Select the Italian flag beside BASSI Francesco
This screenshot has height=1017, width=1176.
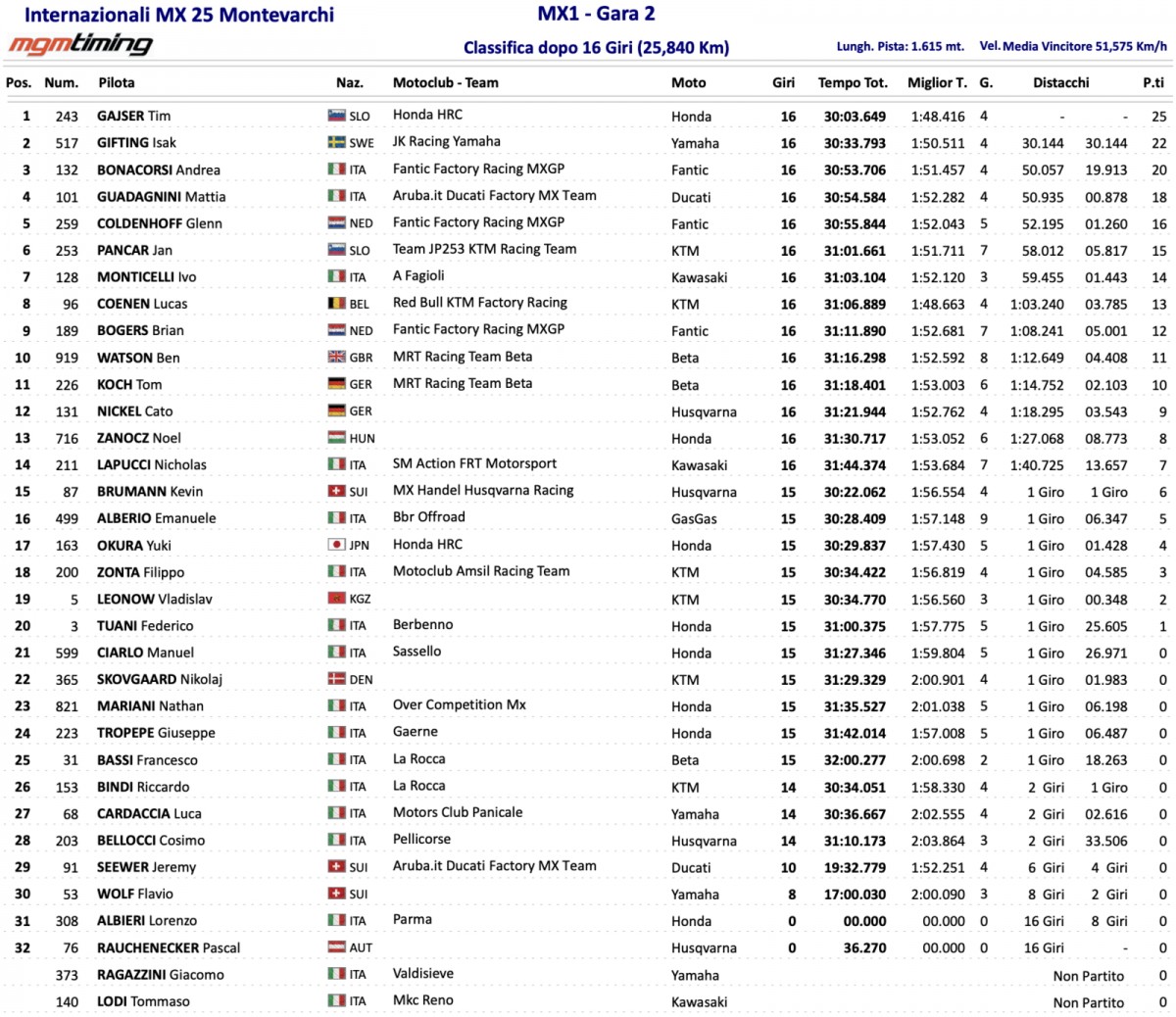(336, 759)
